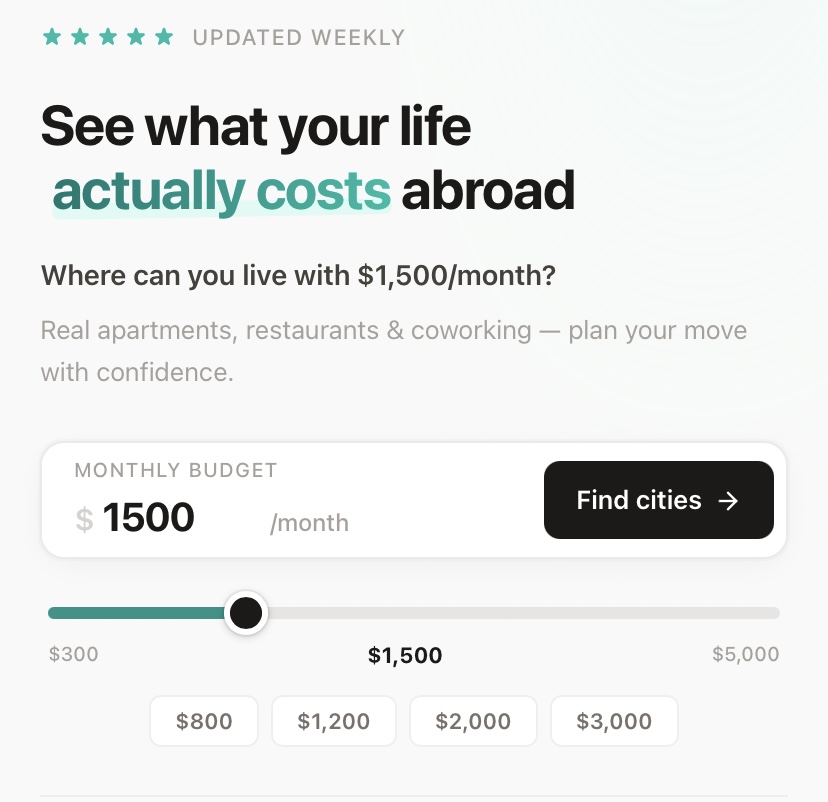Click the middle star icon

(107, 37)
